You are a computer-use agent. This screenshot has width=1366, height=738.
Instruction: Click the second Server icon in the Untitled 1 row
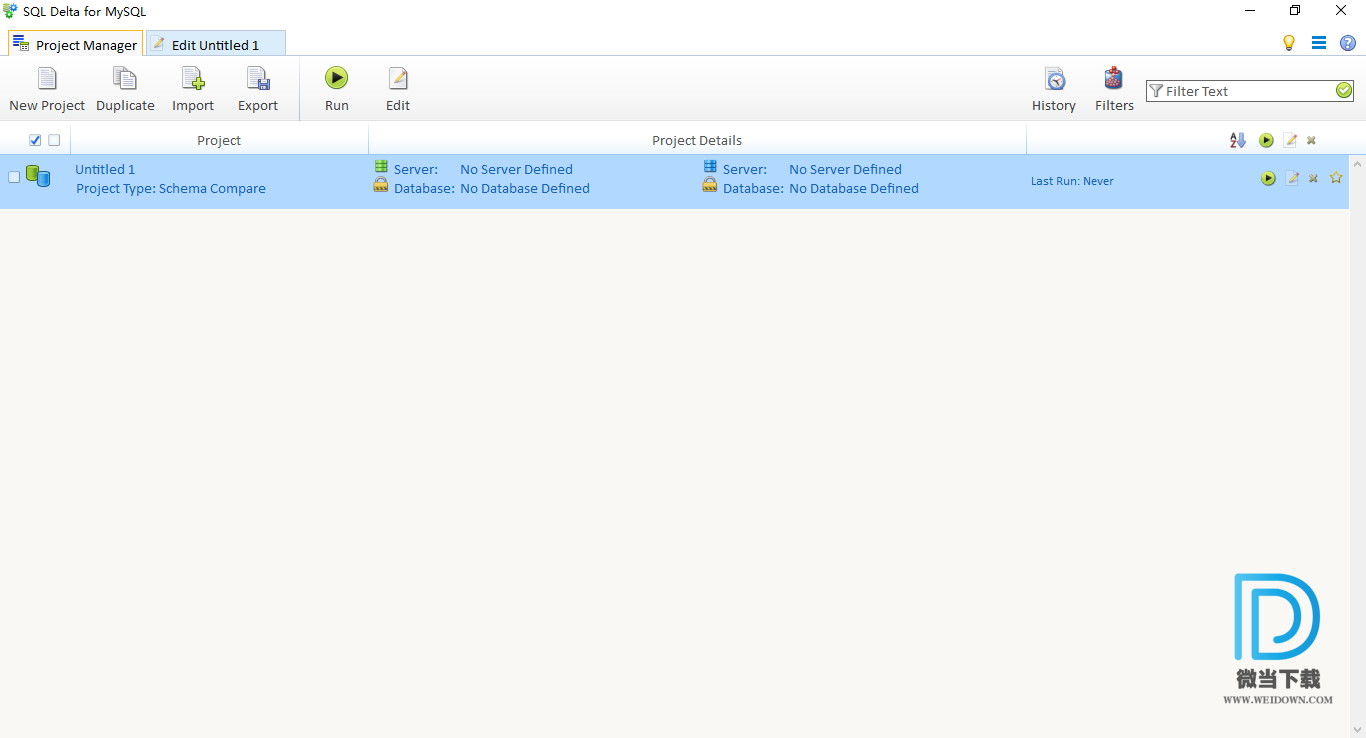710,166
